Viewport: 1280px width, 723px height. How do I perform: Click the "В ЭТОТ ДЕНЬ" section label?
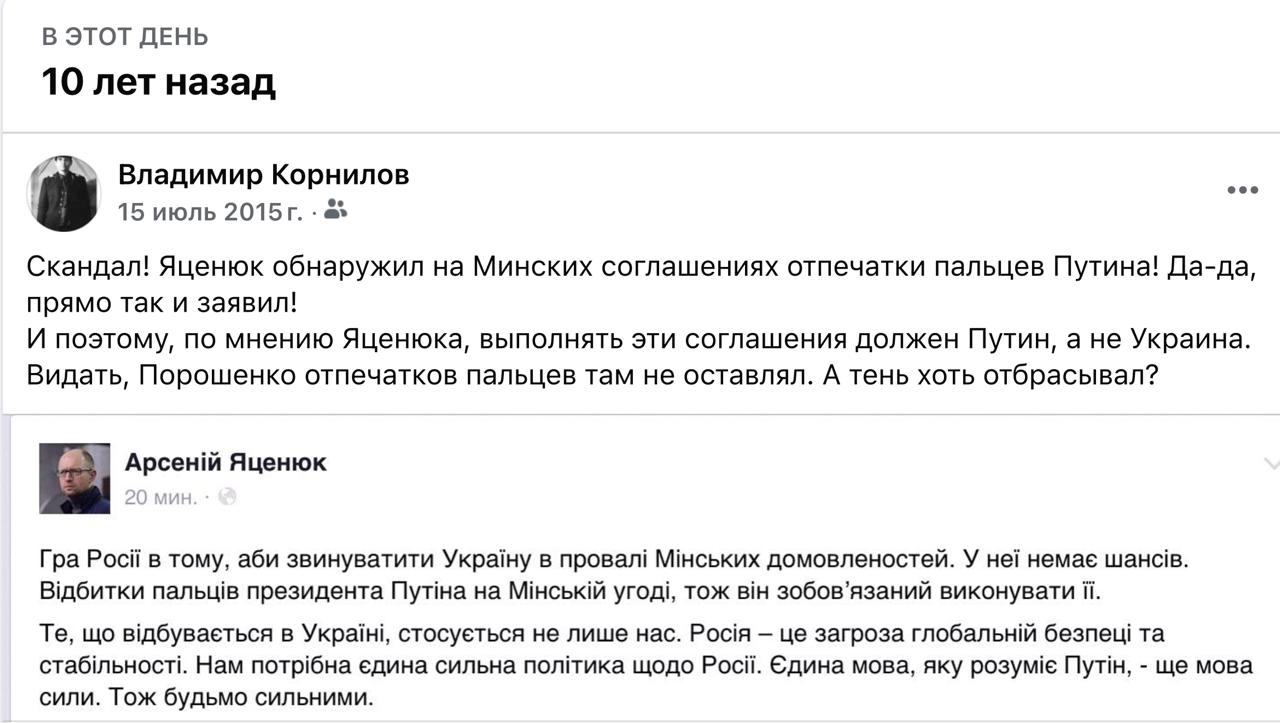click(125, 37)
